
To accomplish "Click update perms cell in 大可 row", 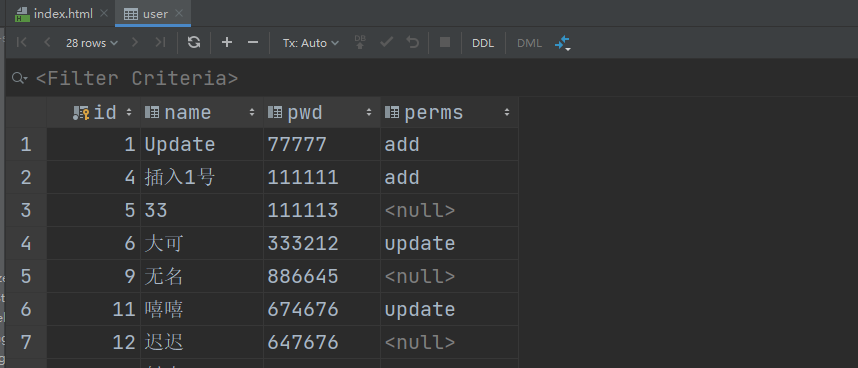I will tap(449, 243).
